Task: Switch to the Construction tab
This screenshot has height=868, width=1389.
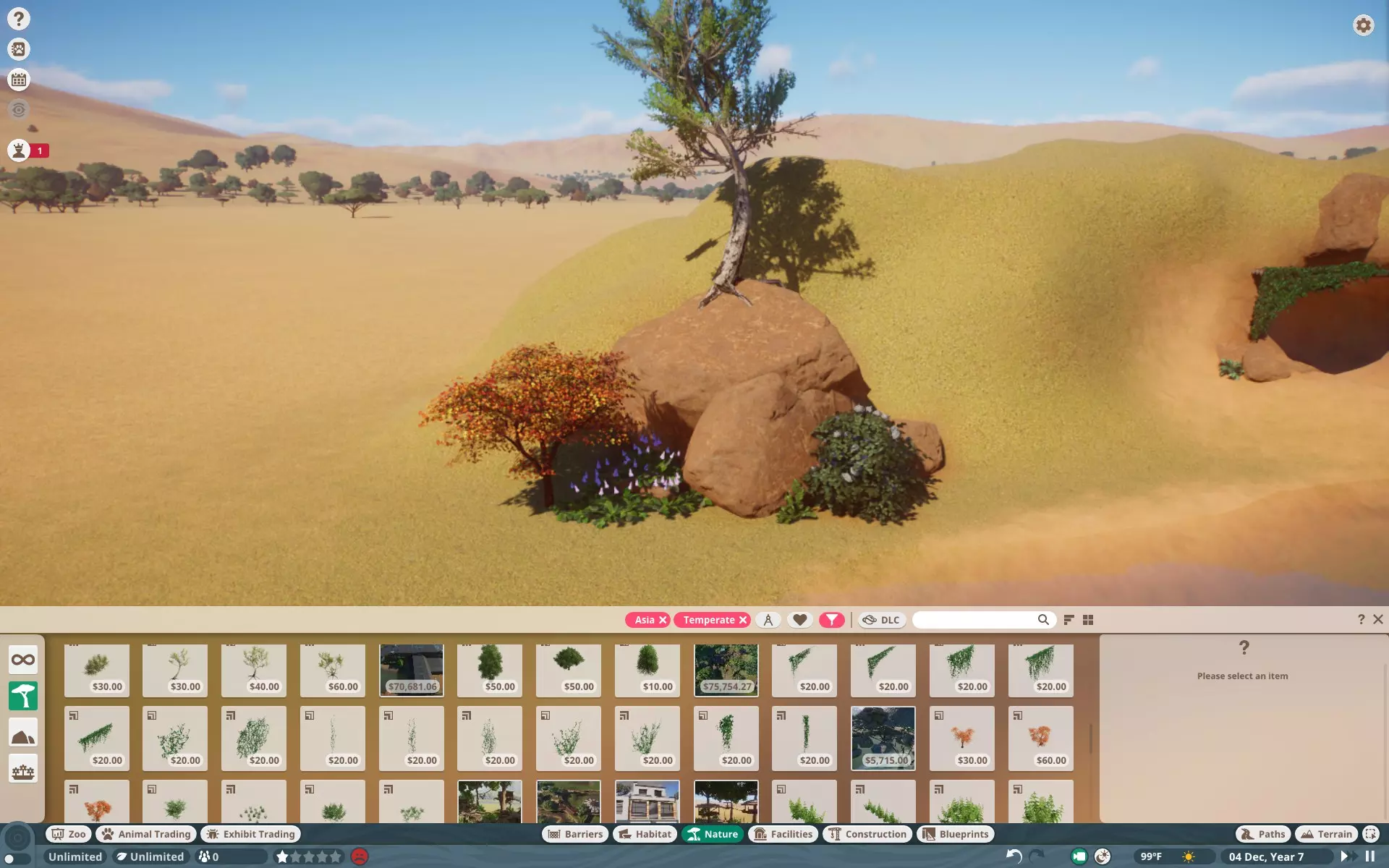Action: click(867, 834)
